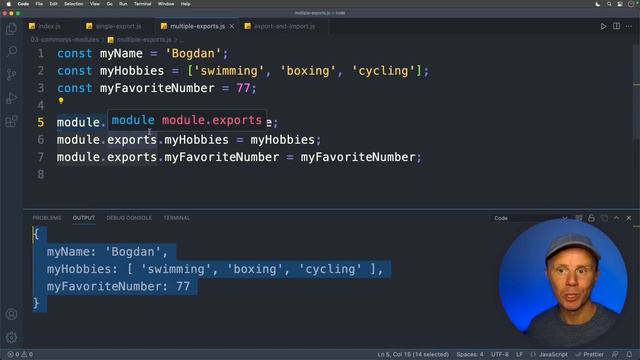Screen dimensions: 640x360
Task: Open the Go menu
Action: pos(109,4)
